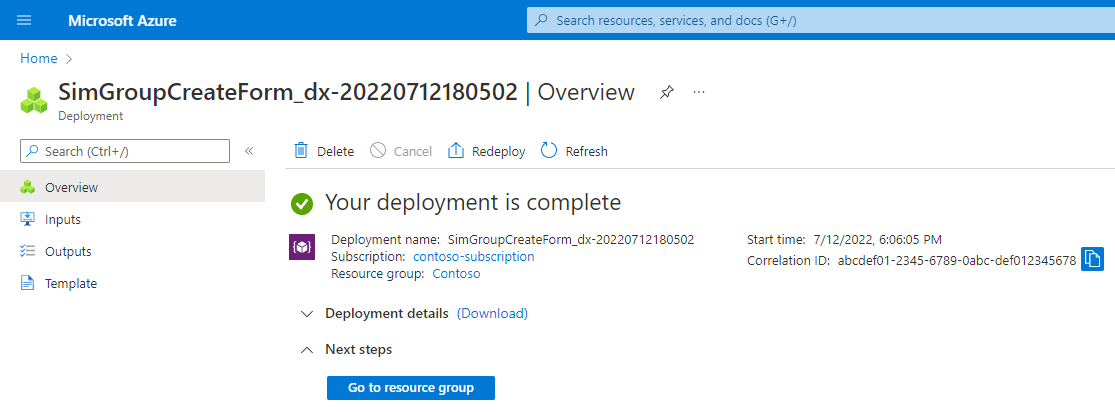
Task: Click the green success checkmark icon
Action: coord(302,204)
